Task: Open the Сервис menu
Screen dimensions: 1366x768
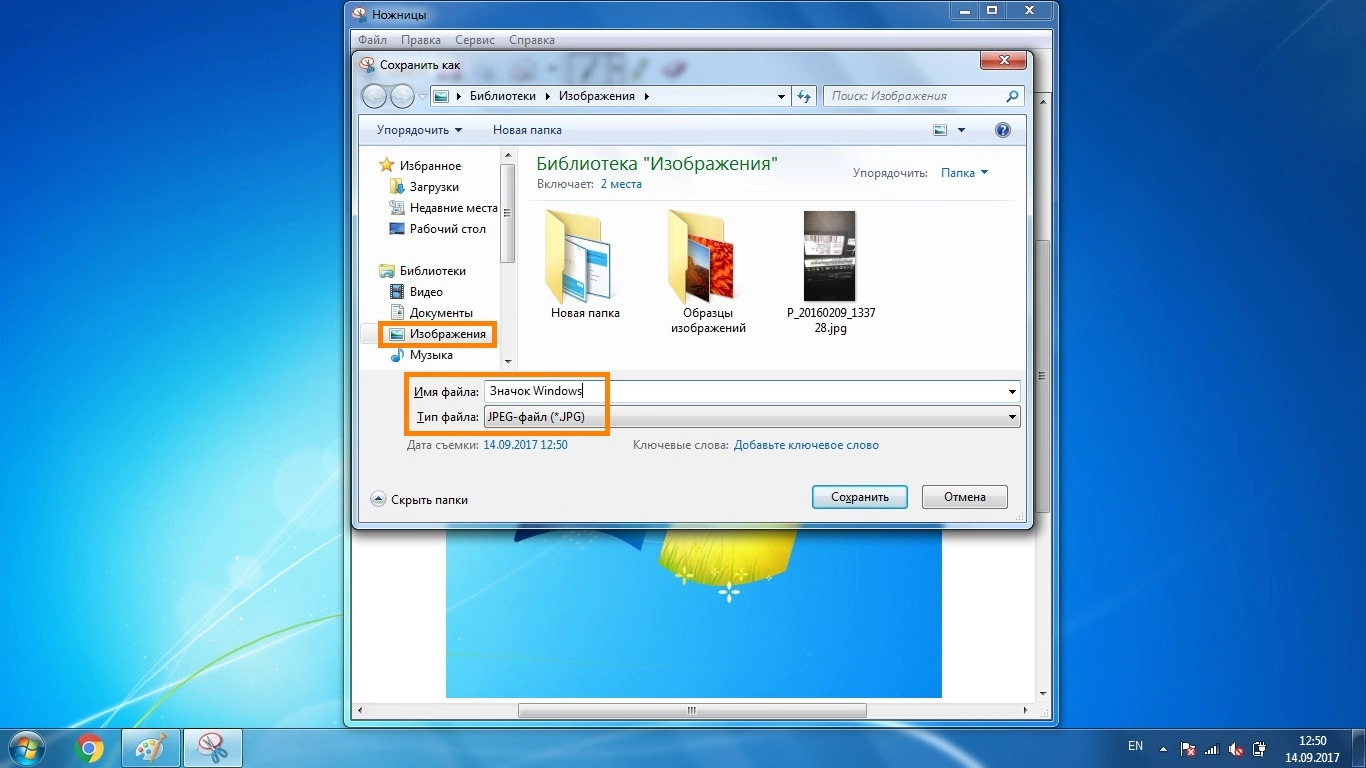Action: click(x=474, y=39)
